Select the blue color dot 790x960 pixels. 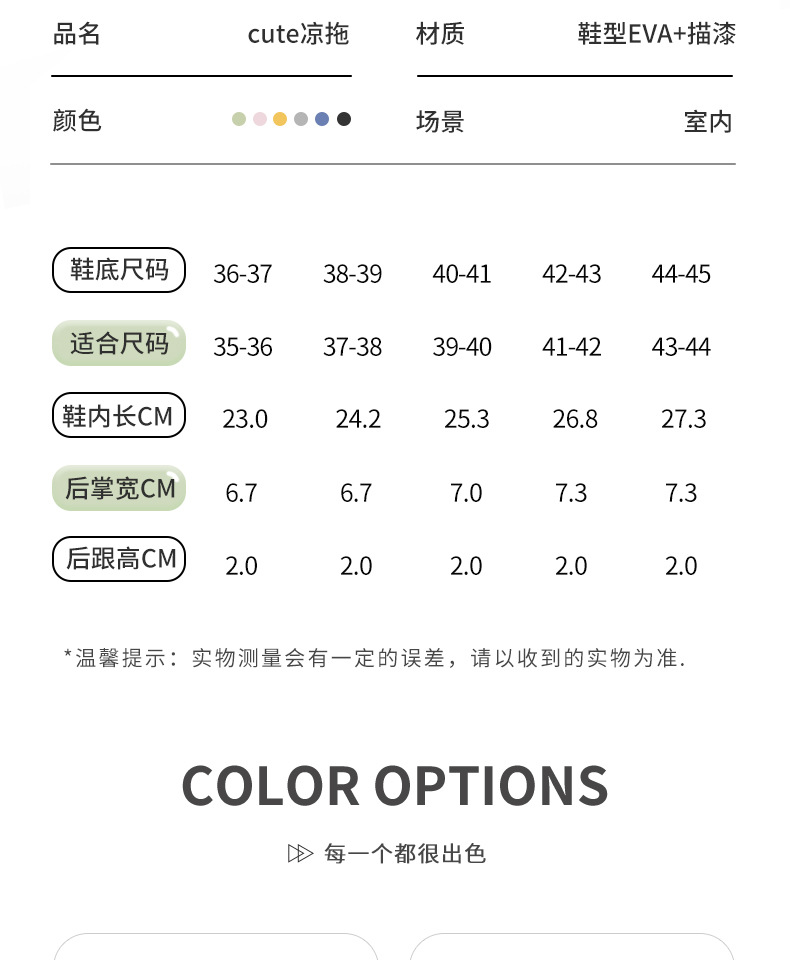point(322,119)
